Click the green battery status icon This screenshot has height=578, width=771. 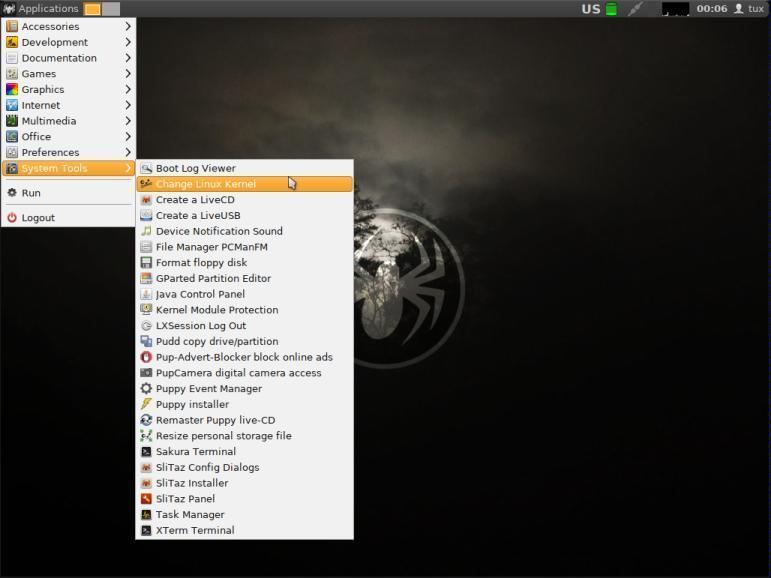(611, 9)
